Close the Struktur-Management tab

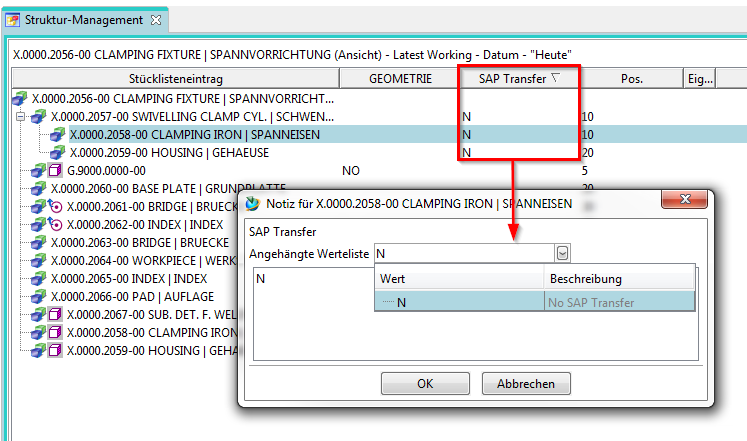coord(155,19)
